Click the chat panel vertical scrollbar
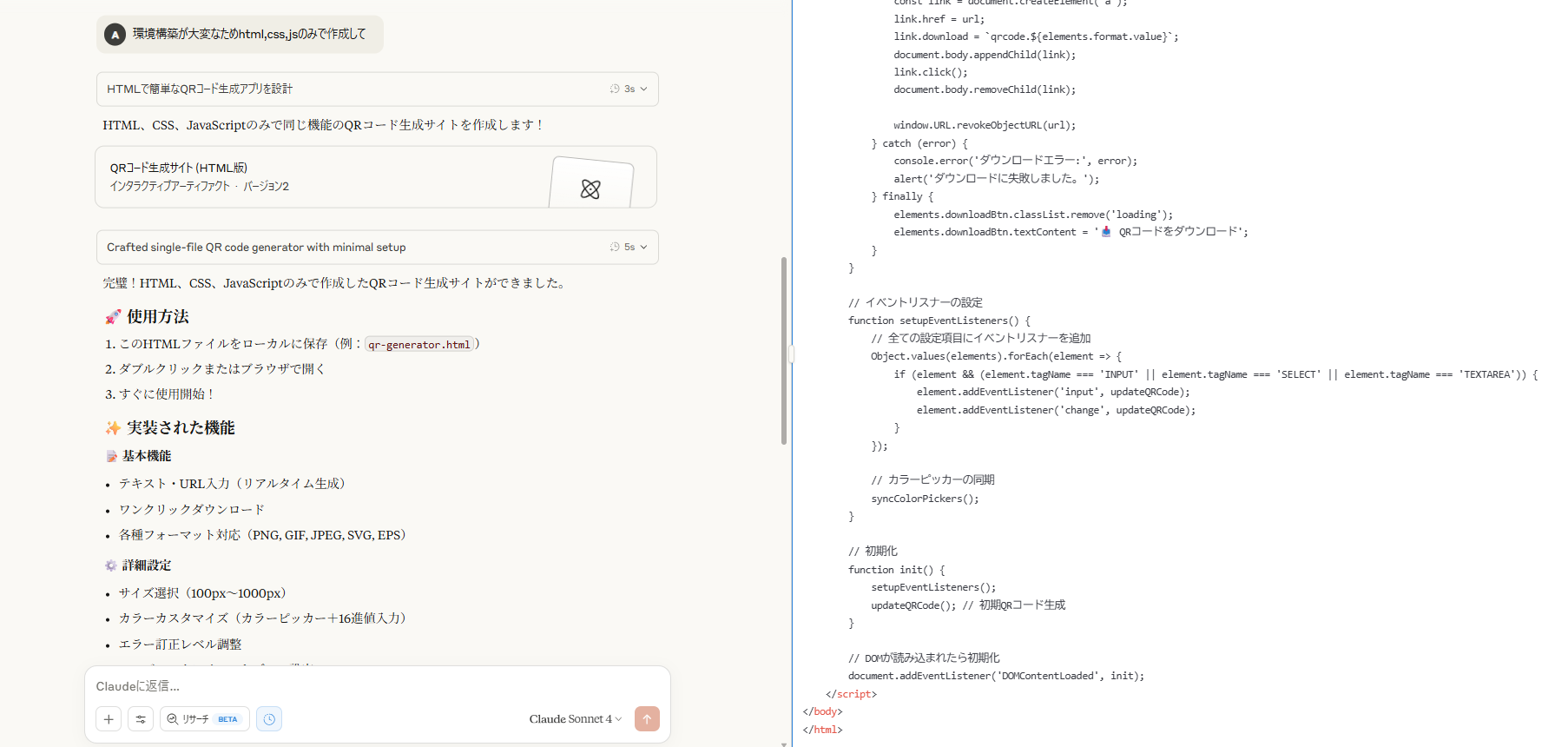This screenshot has width=1568, height=747. (x=784, y=350)
